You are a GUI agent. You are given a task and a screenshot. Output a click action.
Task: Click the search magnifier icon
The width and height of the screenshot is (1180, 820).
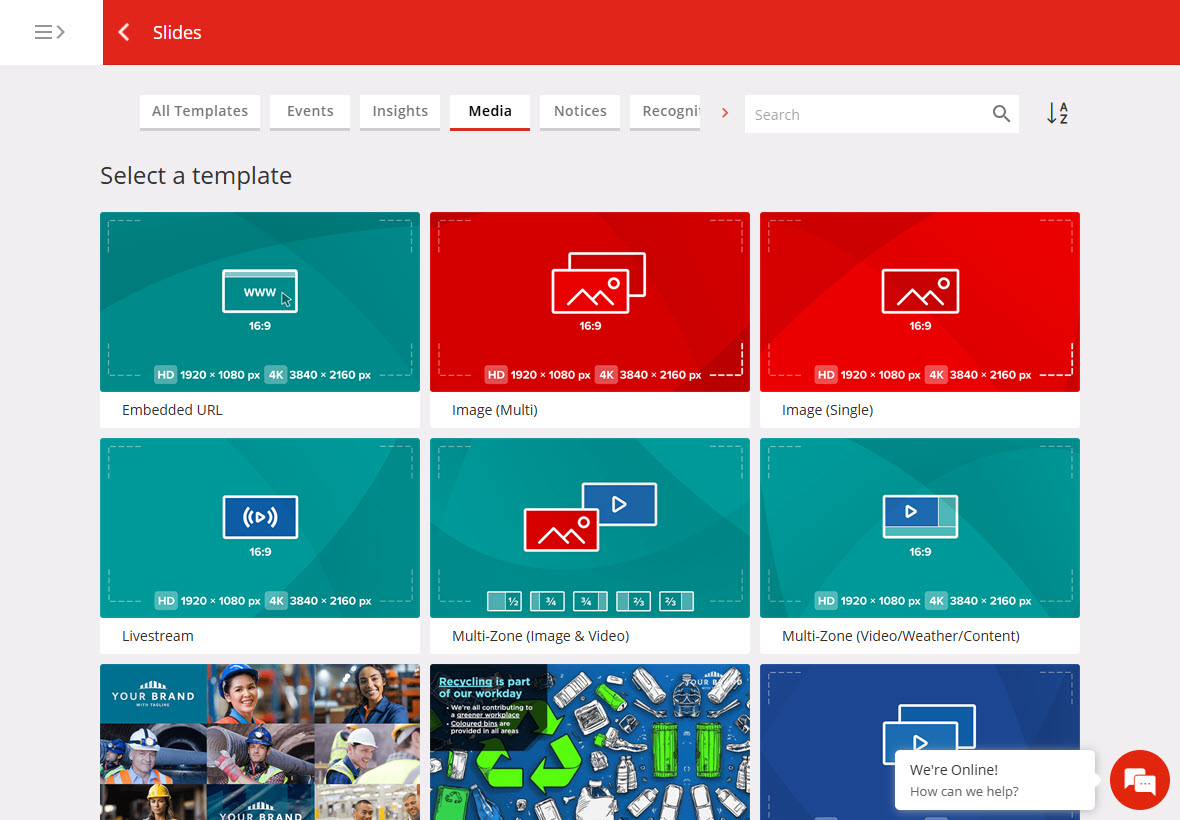click(x=1001, y=114)
